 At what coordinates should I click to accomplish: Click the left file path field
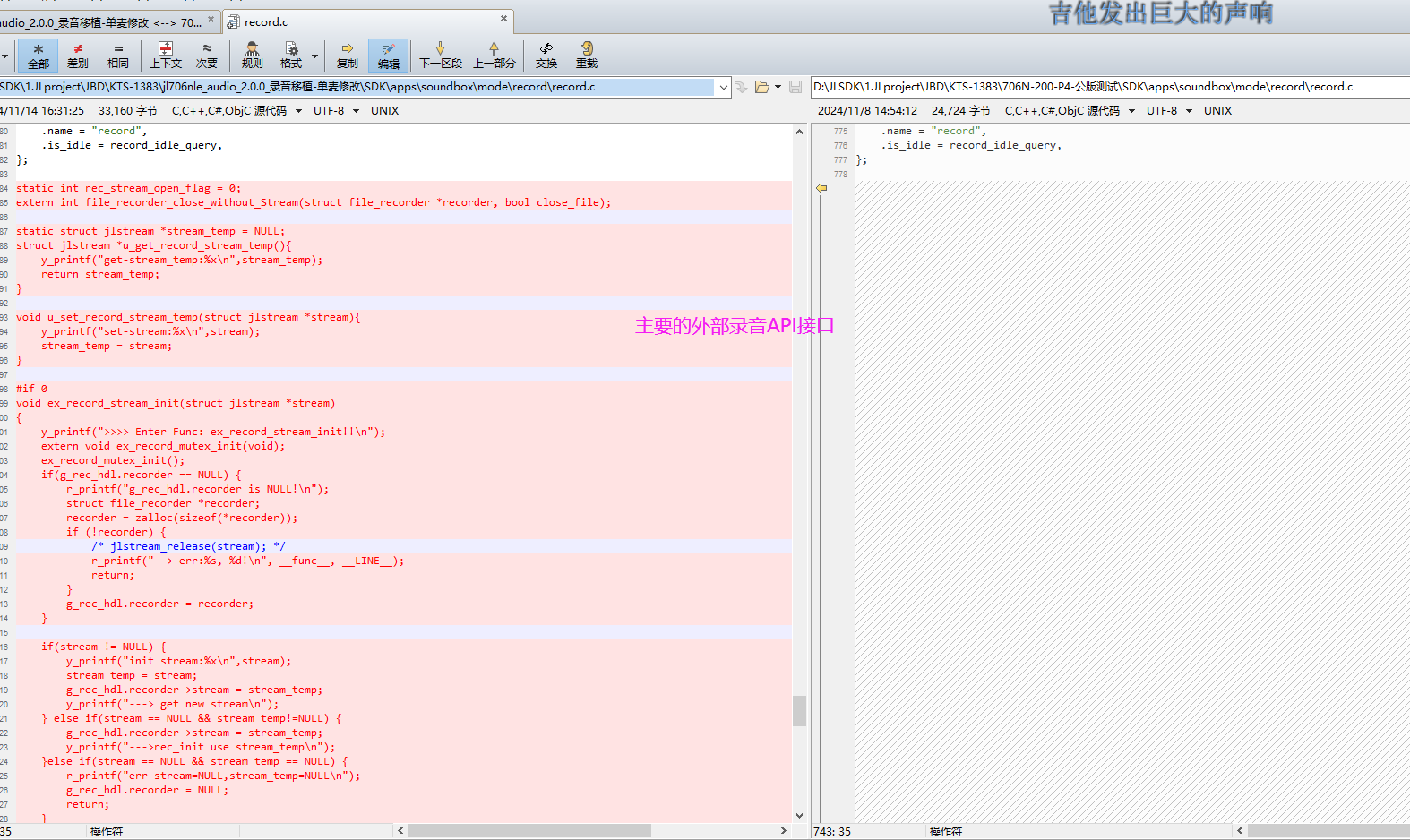coord(358,87)
